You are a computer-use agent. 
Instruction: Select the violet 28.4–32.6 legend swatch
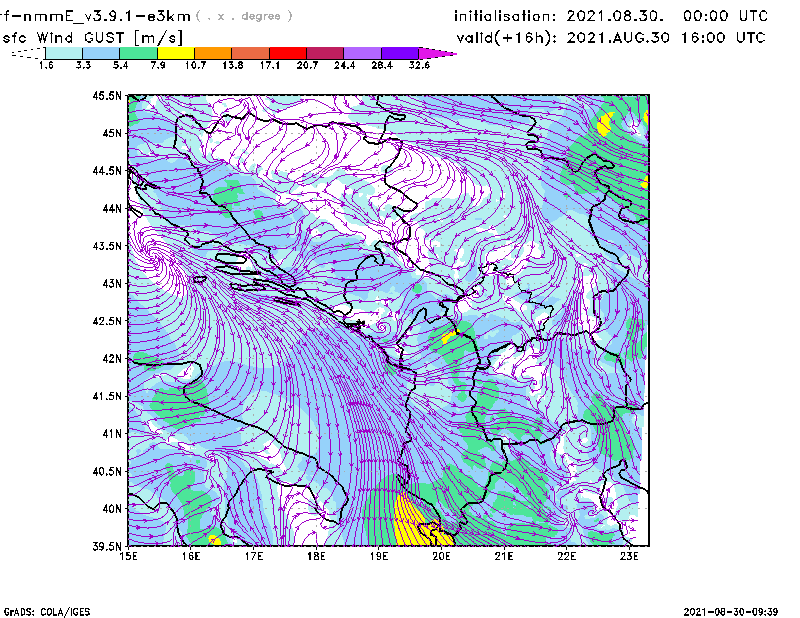(x=400, y=53)
